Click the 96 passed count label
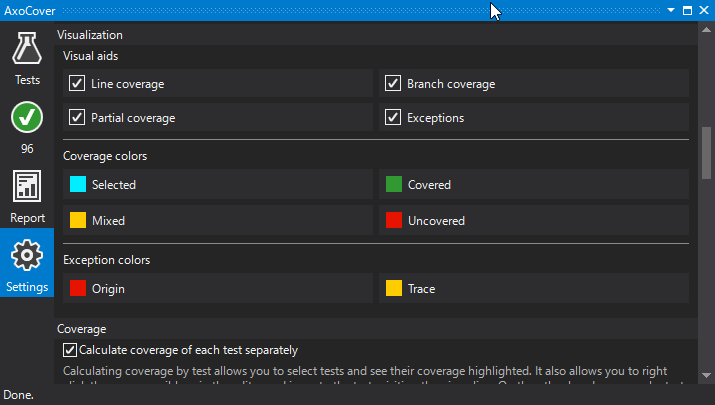Viewport: 715px width, 405px height. 27,149
